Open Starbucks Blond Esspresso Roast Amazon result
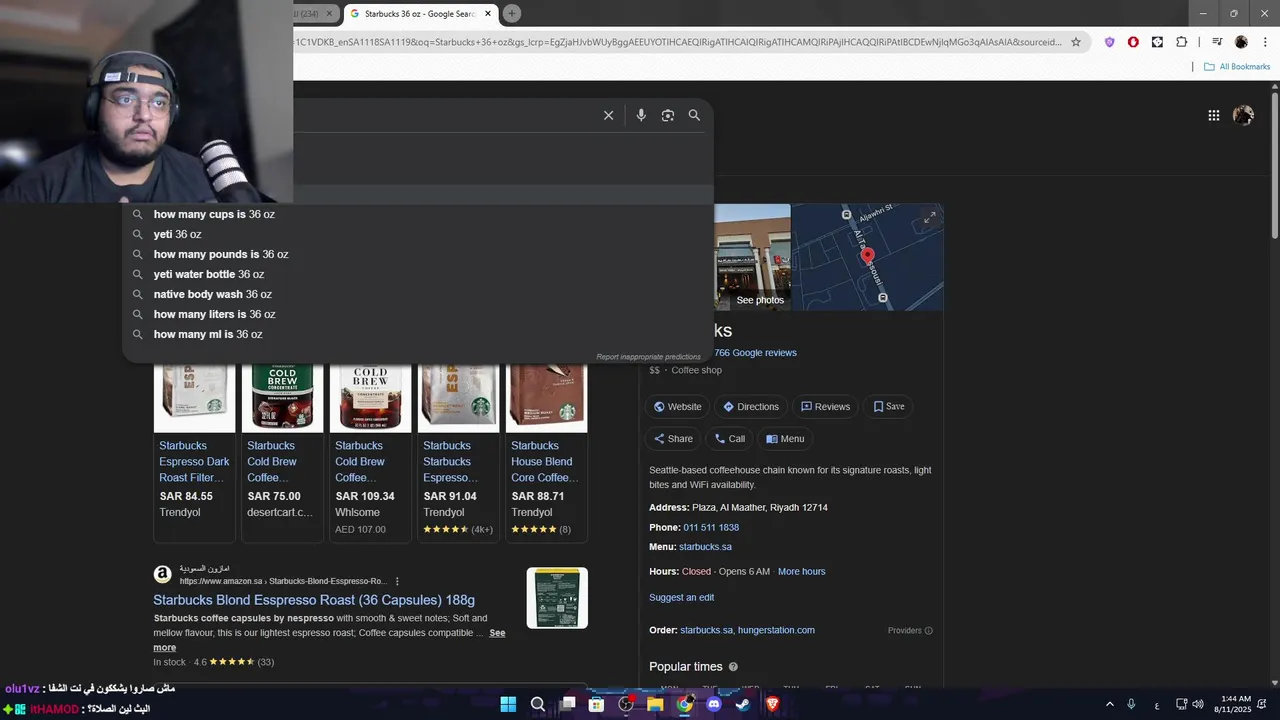 (313, 600)
